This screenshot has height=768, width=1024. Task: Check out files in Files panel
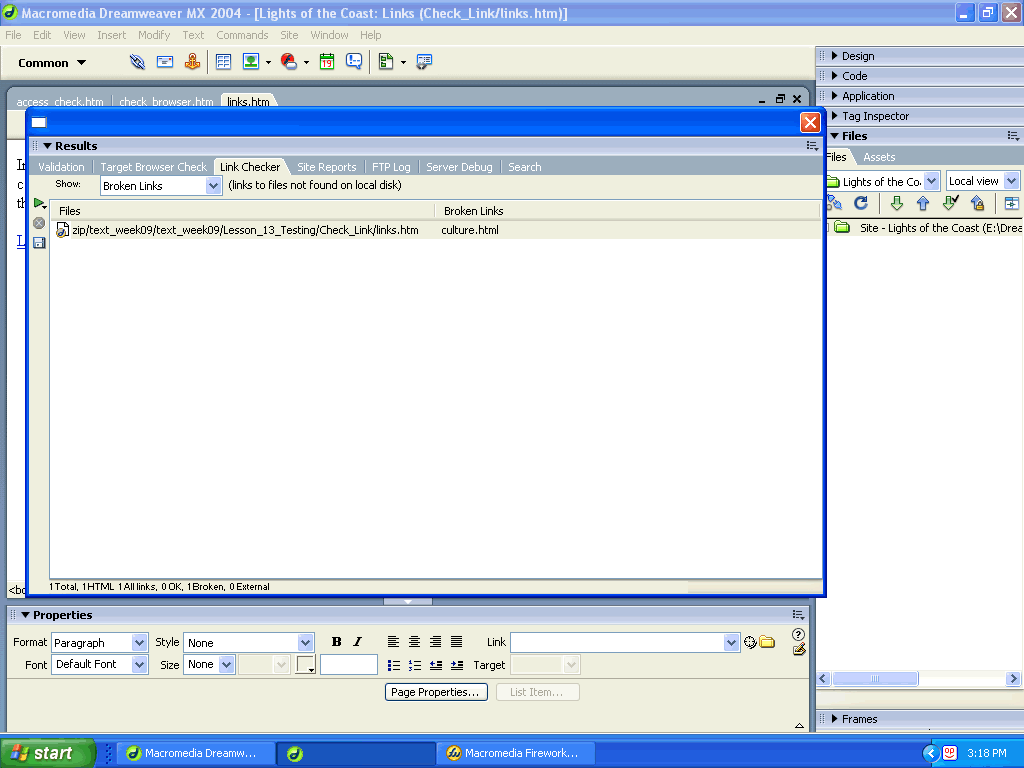950,203
